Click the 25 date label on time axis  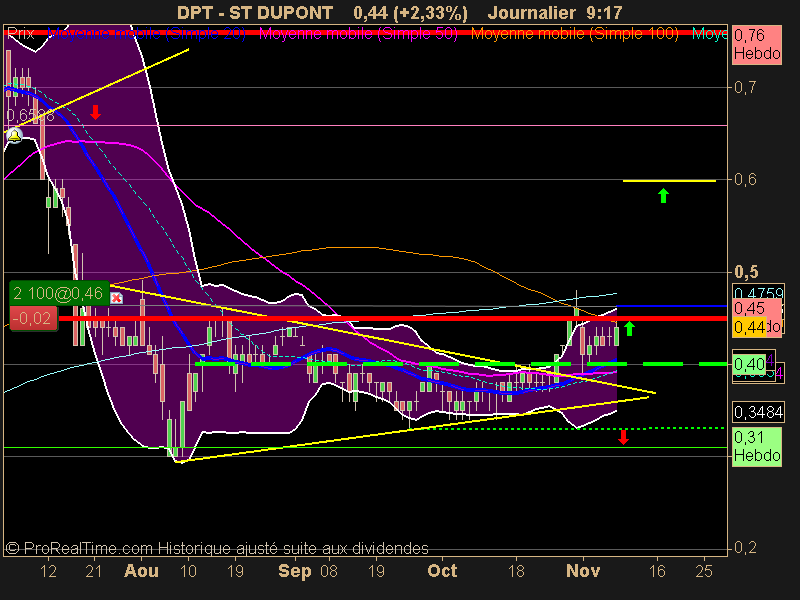pyautogui.click(x=704, y=570)
